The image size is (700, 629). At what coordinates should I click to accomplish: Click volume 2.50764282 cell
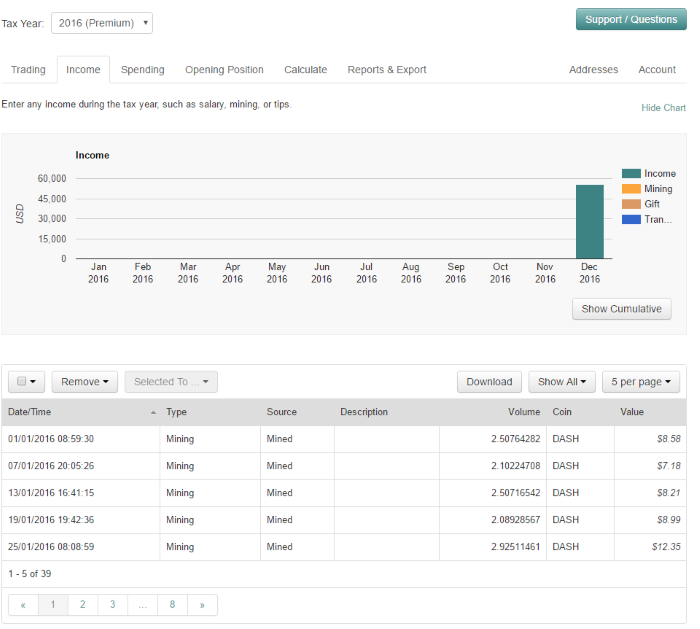click(x=493, y=439)
